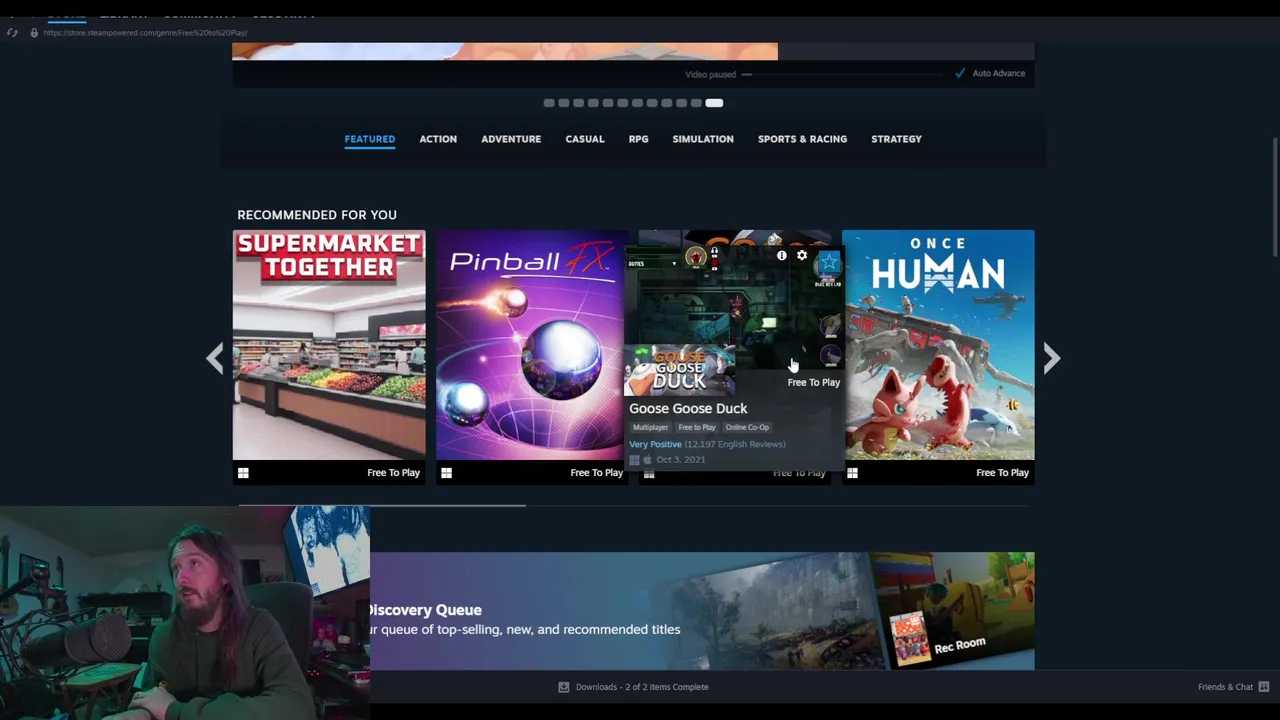Screen dimensions: 1280x720
Task: Click the padlock icon beside the URL
Action: [x=34, y=32]
